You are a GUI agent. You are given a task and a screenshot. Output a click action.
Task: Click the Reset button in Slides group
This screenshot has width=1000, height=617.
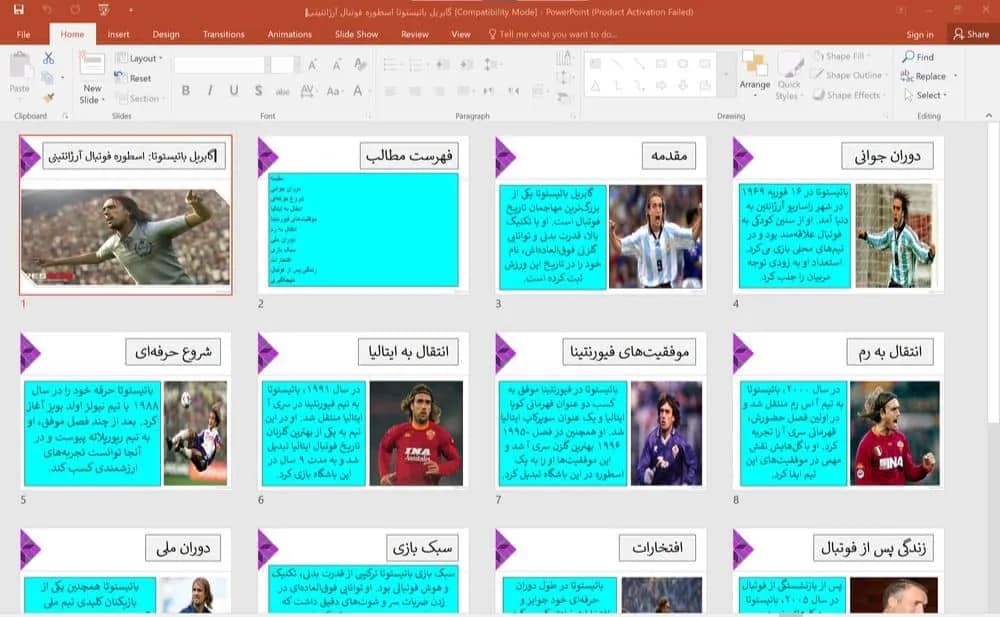pos(133,78)
